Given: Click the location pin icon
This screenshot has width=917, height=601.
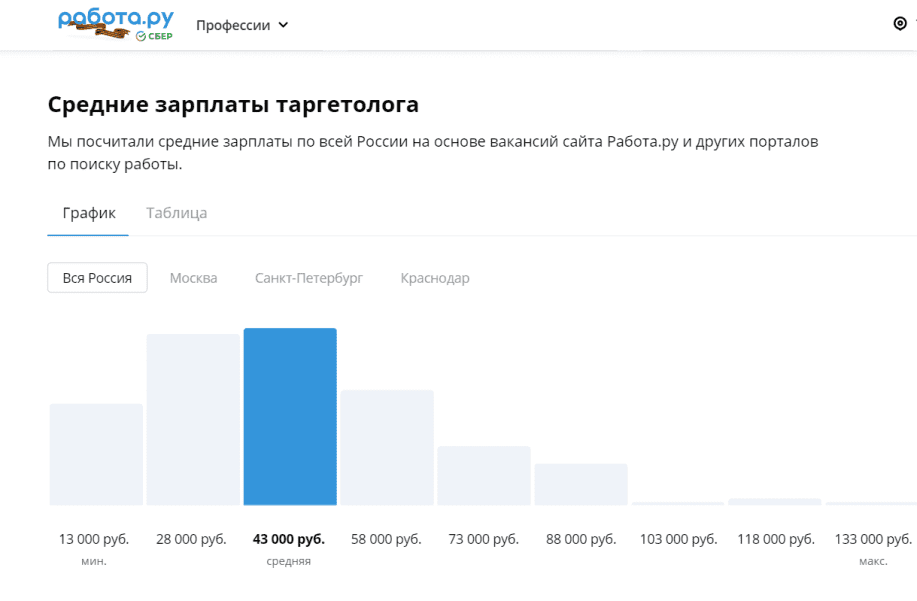Looking at the screenshot, I should [x=899, y=24].
